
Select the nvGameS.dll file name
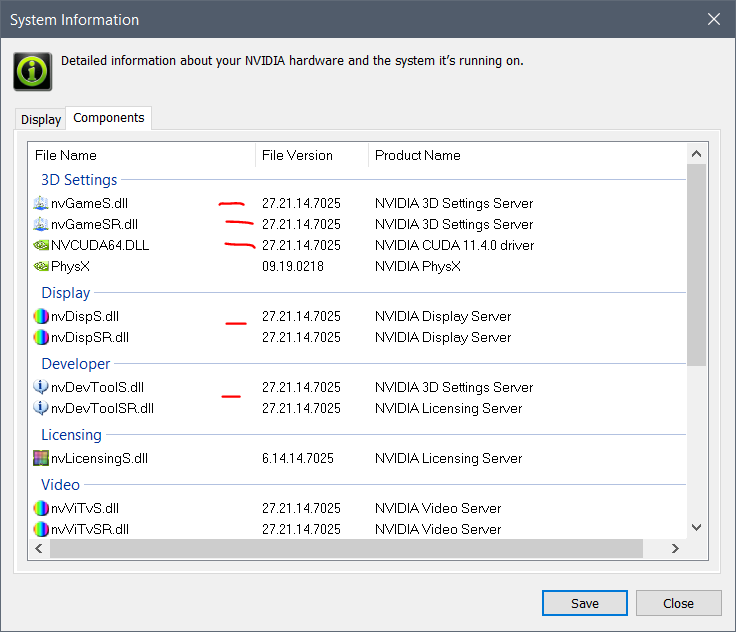(x=89, y=203)
